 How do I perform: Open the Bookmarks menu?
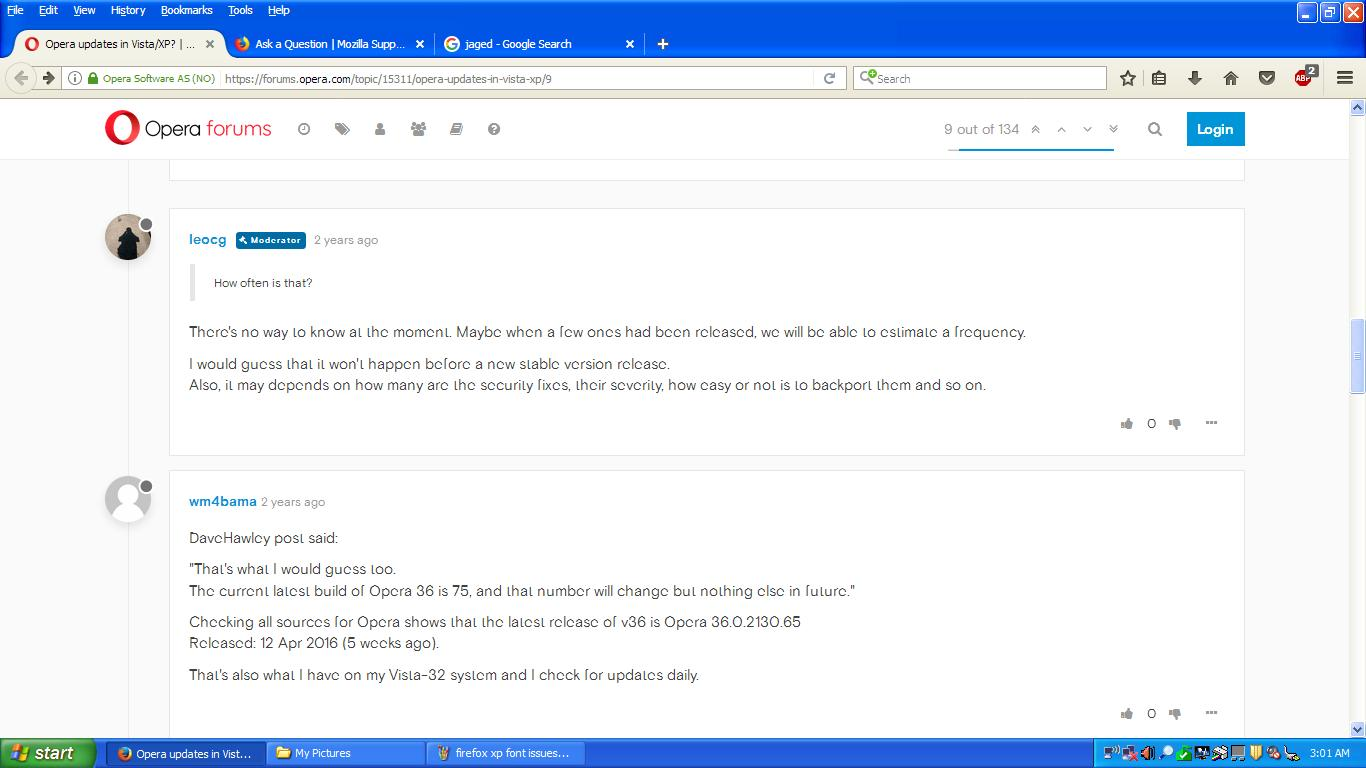[x=187, y=10]
